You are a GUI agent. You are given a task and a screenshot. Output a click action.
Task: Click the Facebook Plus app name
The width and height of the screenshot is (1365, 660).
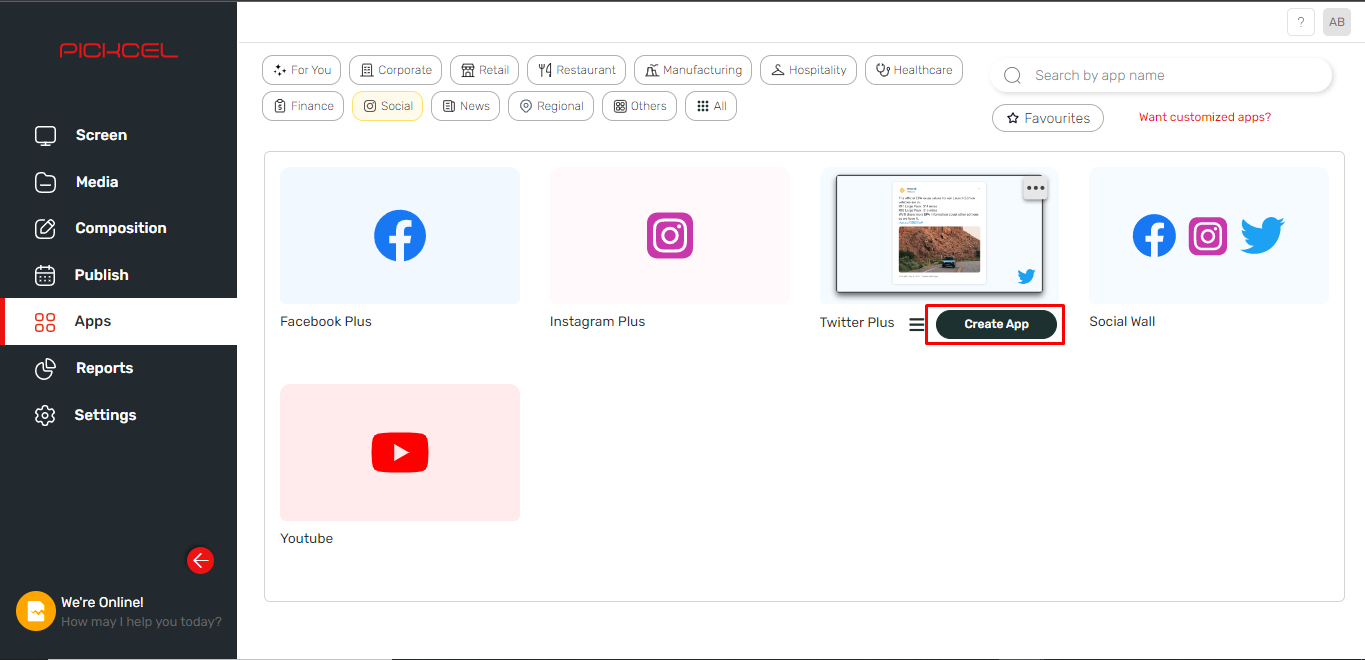point(326,322)
